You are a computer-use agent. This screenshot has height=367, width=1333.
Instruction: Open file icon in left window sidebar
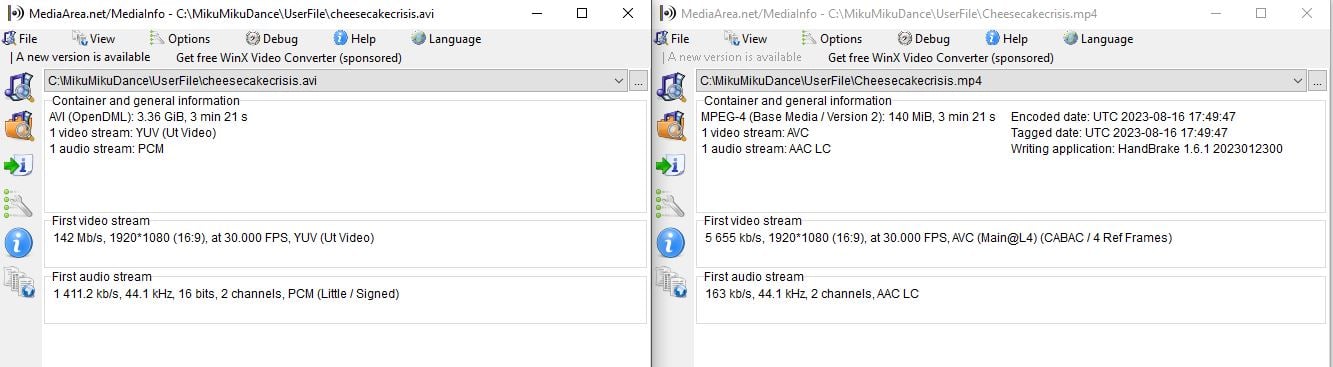pos(19,88)
